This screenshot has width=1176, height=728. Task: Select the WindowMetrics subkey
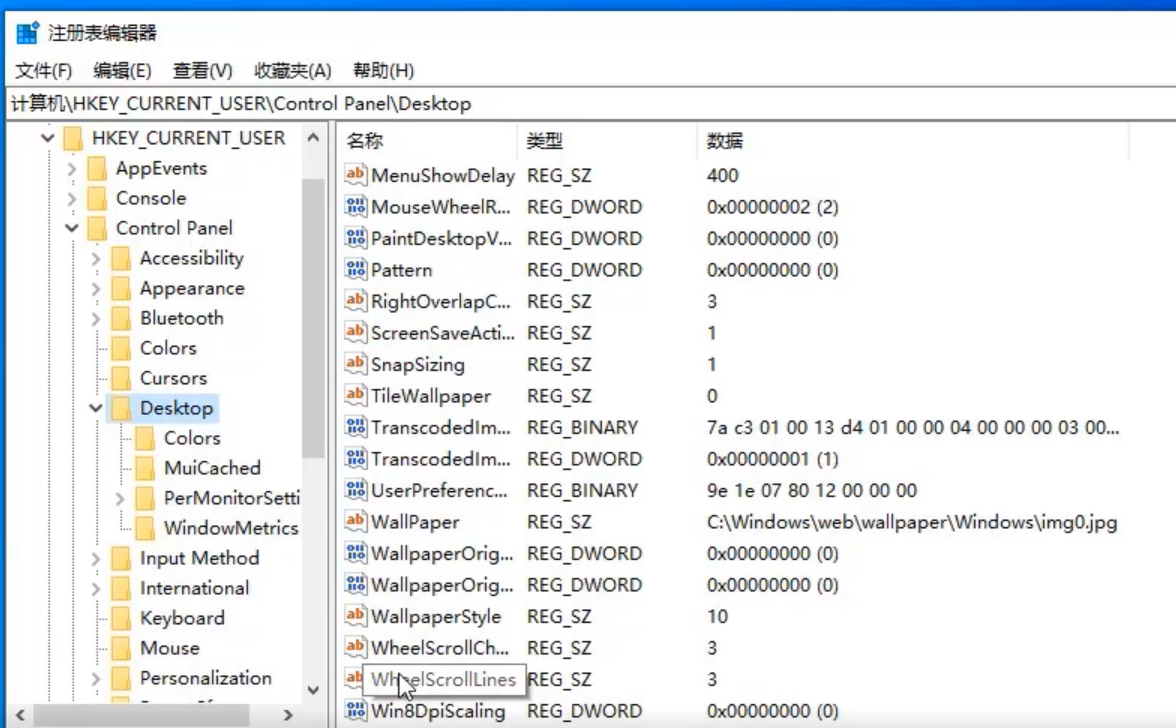(231, 528)
